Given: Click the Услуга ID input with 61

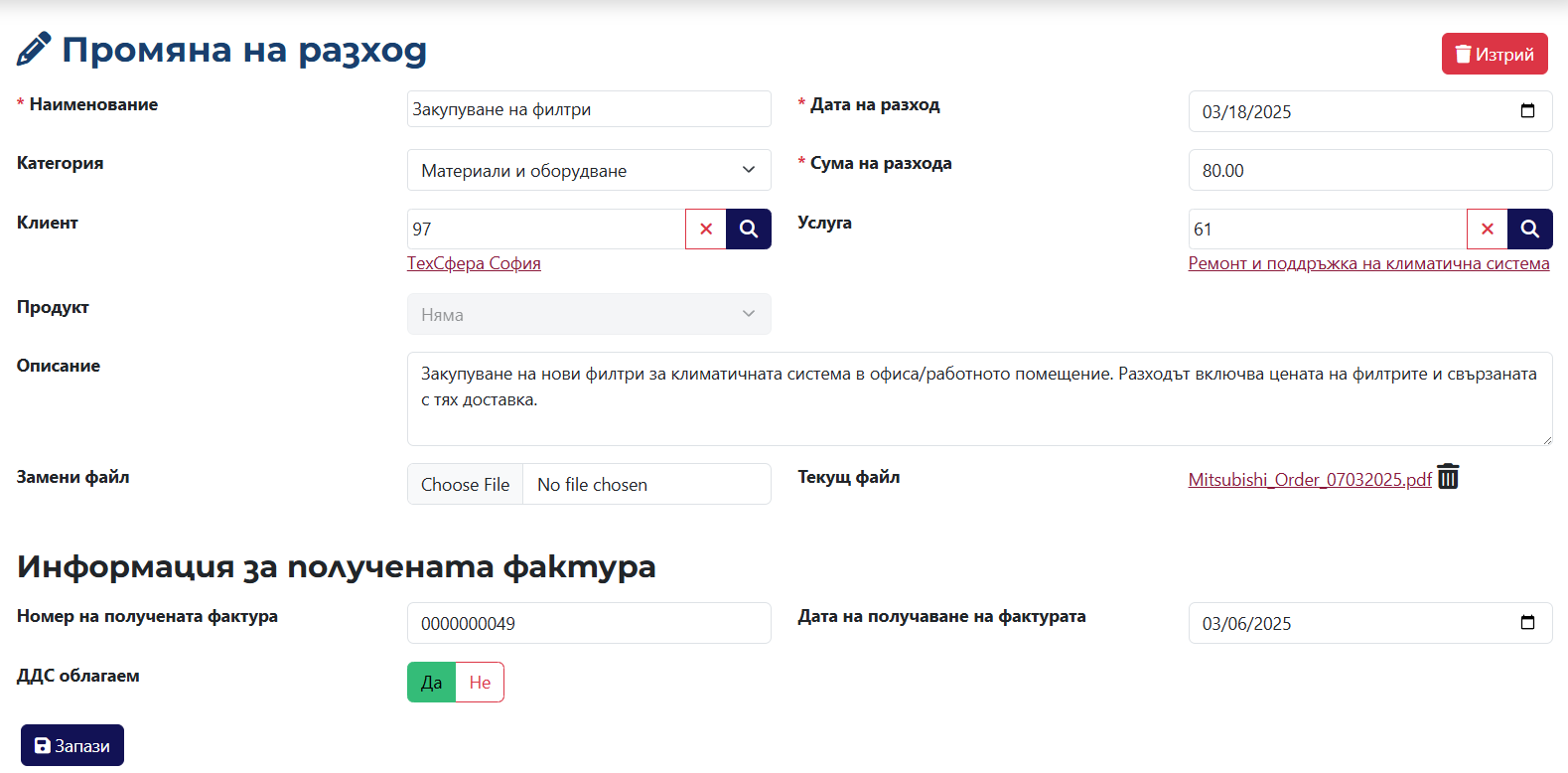Looking at the screenshot, I should coord(1328,230).
